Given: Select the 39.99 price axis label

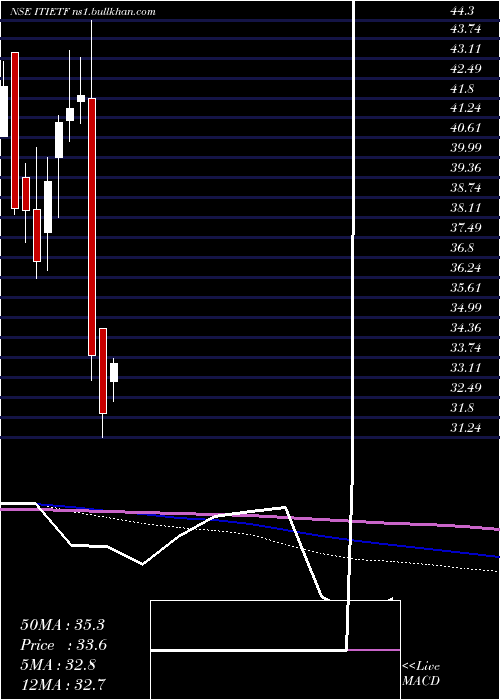Looking at the screenshot, I should click(x=466, y=149).
